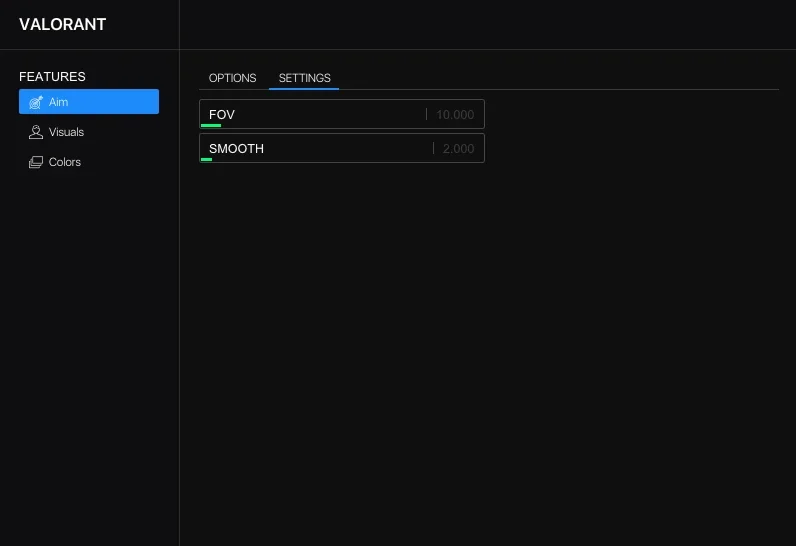Switch to the OPTIONS tab

pos(233,78)
